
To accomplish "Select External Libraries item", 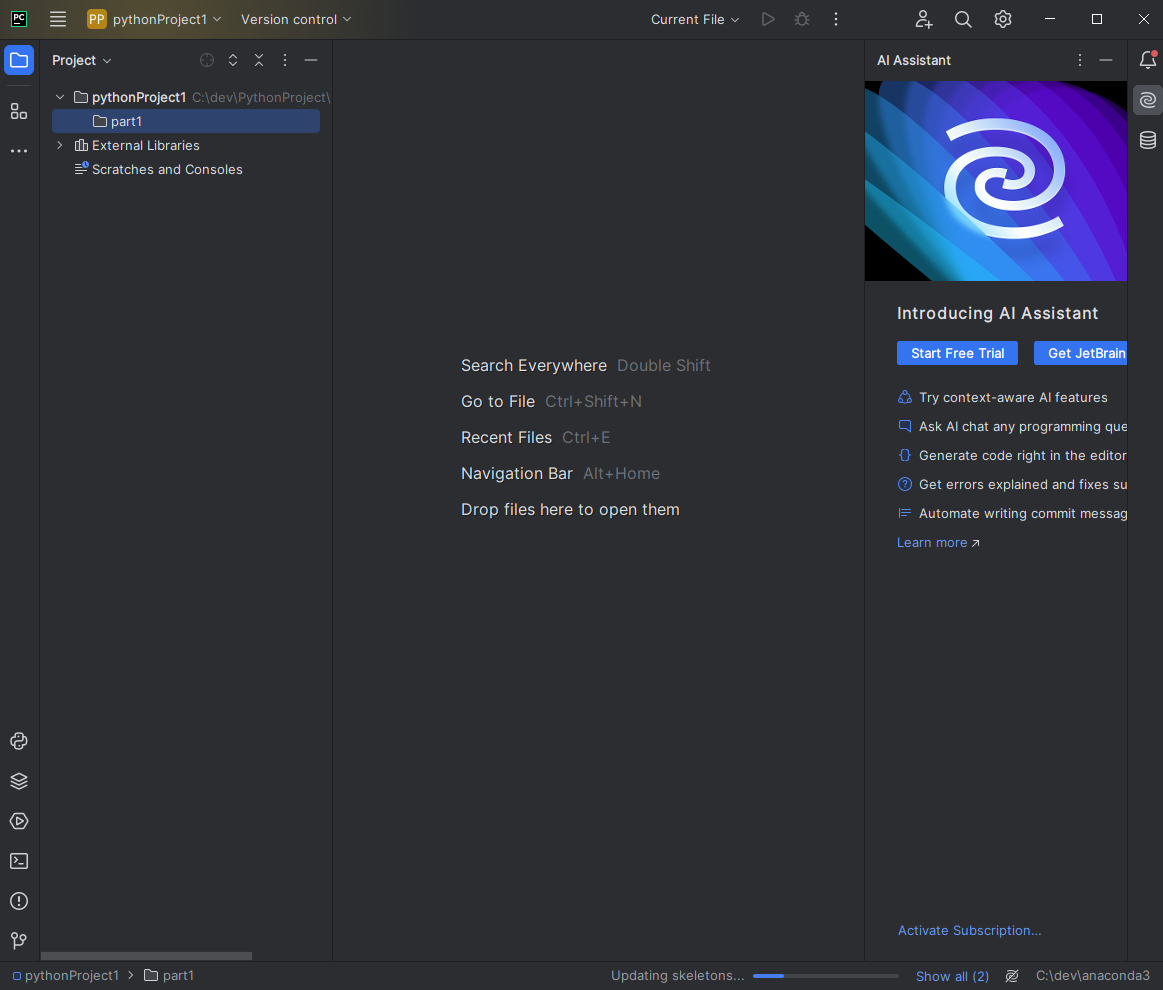I will pos(137,145).
